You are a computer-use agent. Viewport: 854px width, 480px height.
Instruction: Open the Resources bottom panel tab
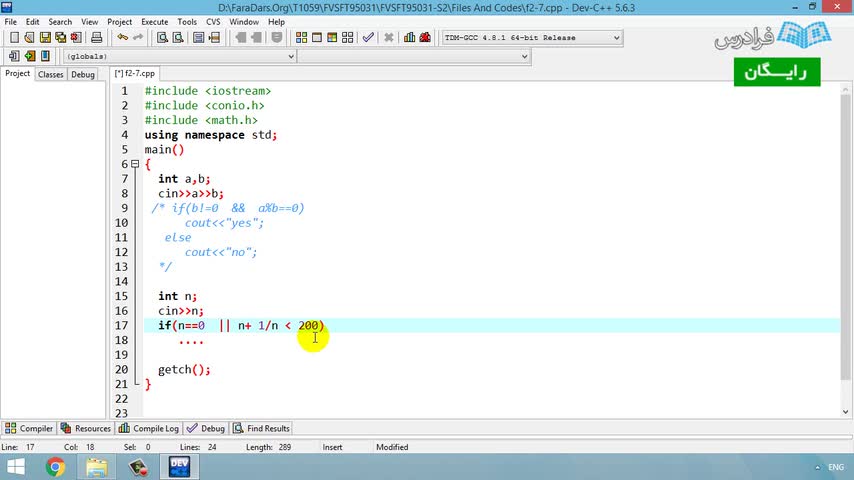(86, 428)
